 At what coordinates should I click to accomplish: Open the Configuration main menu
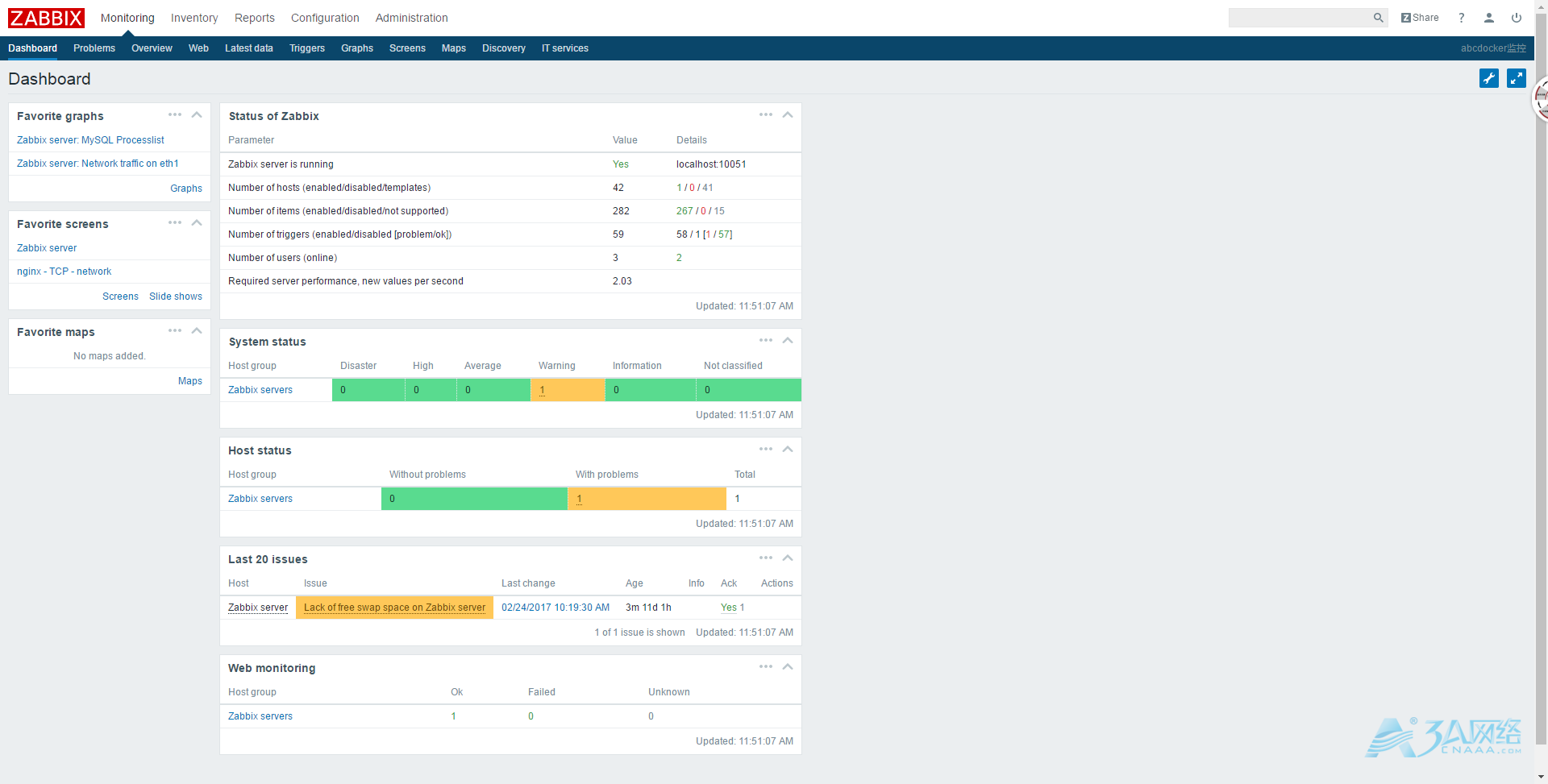click(325, 18)
